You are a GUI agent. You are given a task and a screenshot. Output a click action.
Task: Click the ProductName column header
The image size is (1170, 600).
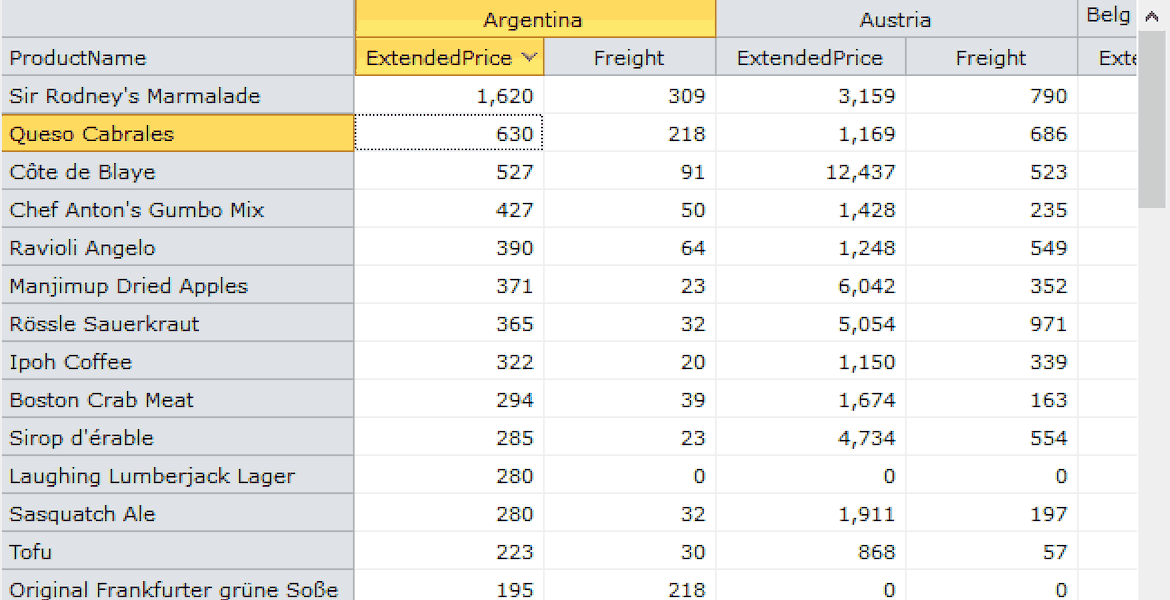(x=178, y=57)
